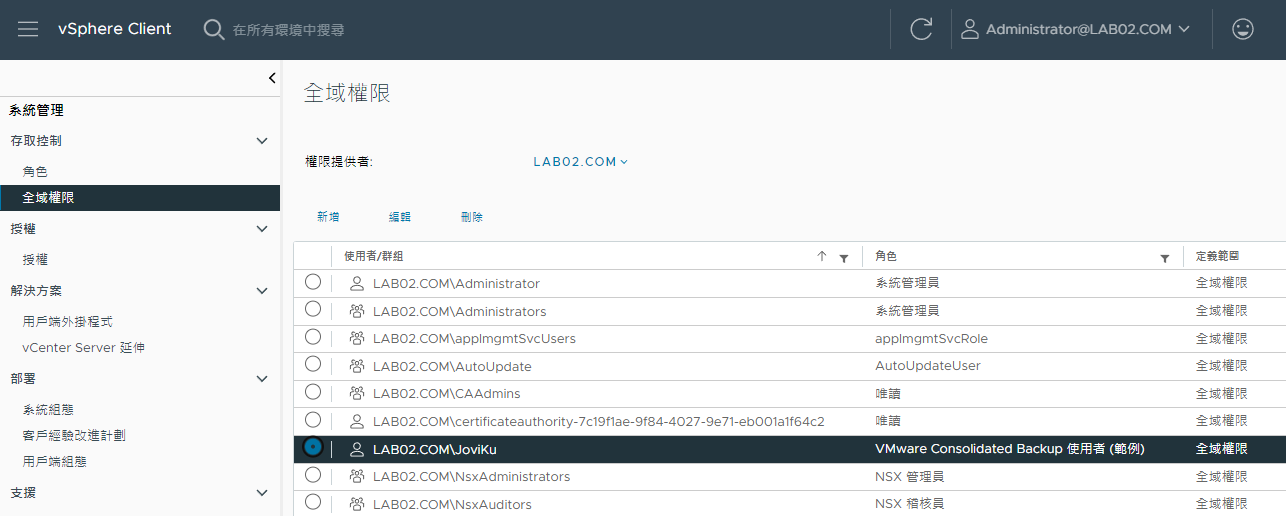Select radio button for applmgmtSvcUsers
Screen dimensions: 1286x516
[313, 337]
